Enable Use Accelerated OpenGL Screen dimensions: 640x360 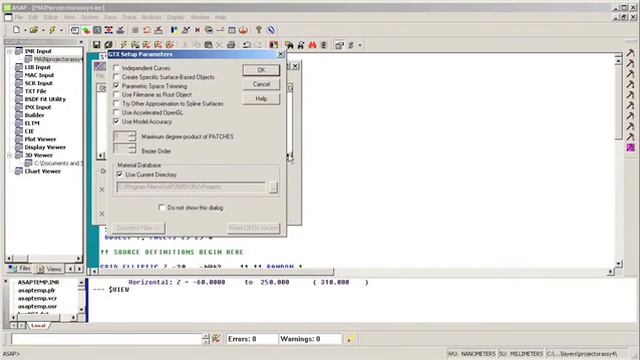click(116, 112)
